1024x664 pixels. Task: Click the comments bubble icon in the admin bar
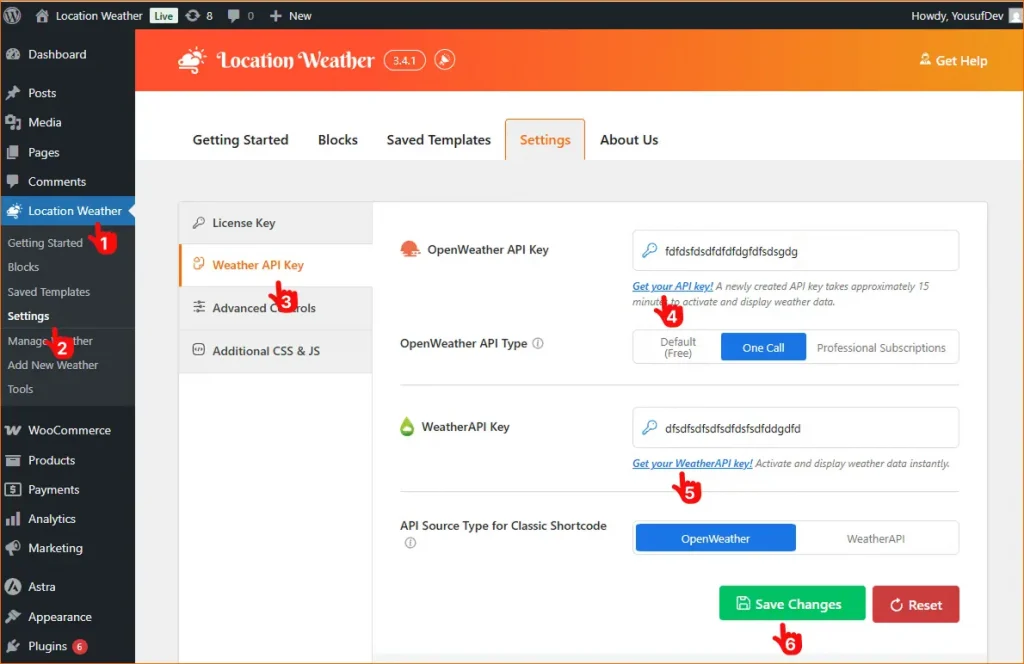point(233,15)
